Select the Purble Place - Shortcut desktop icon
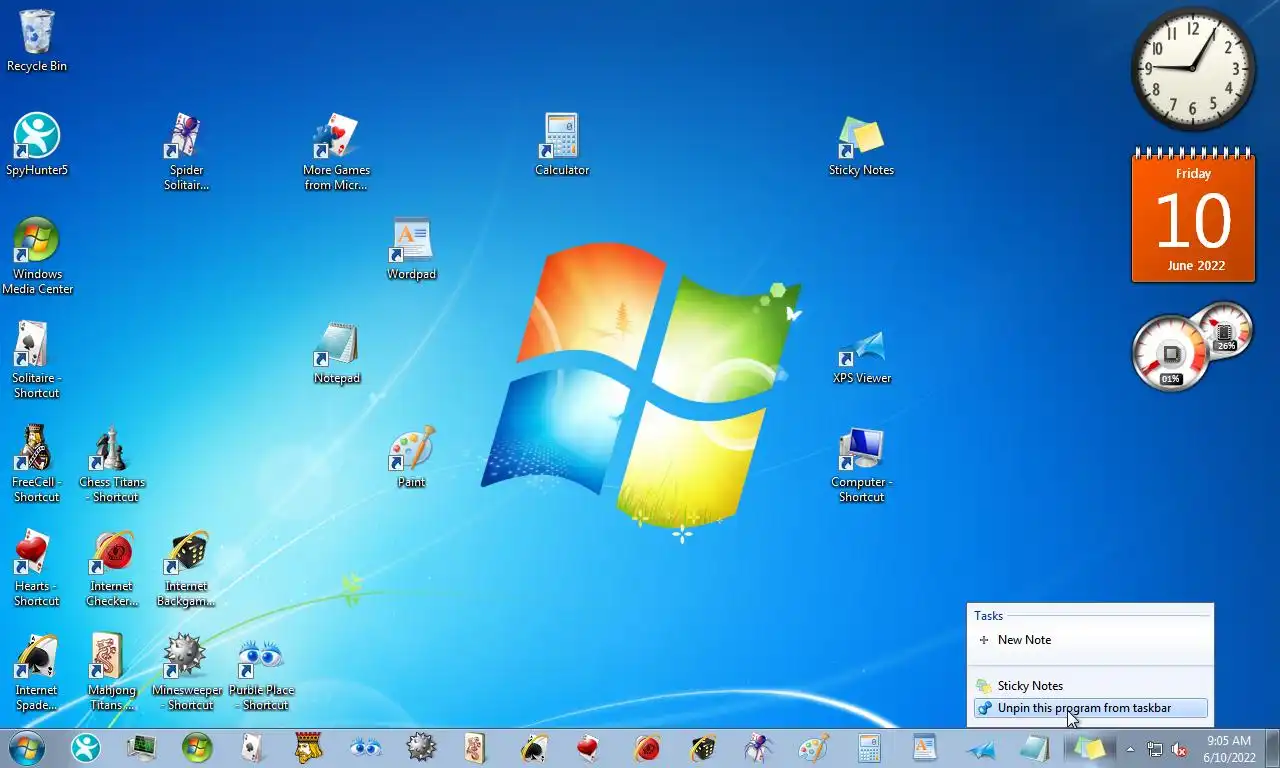1280x768 pixels. pyautogui.click(x=261, y=672)
